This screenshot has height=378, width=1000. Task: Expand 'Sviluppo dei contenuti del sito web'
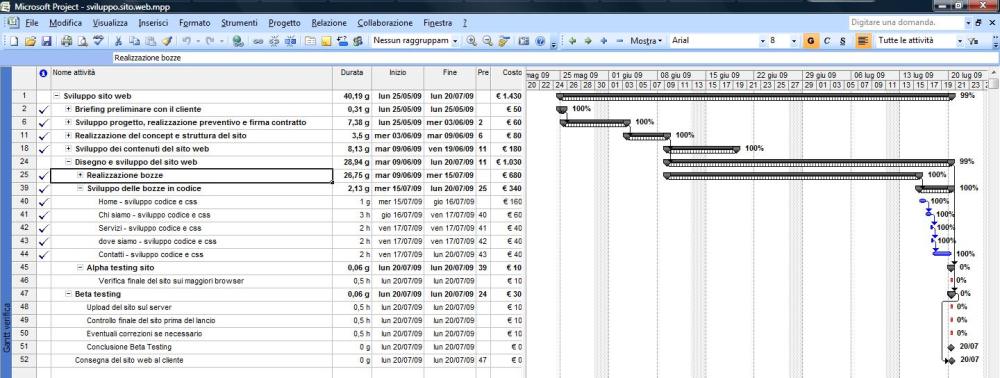click(x=68, y=149)
